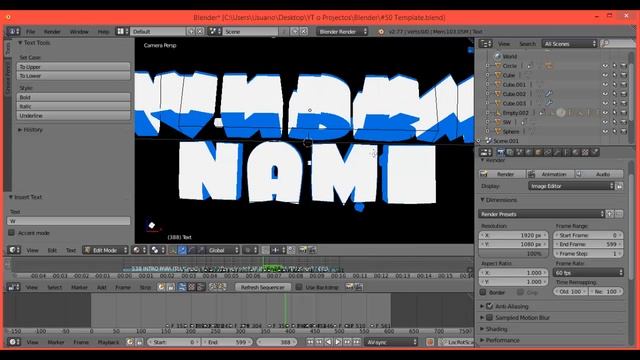Hide the Sphere object in viewport
The image size is (640, 360).
pos(605,131)
